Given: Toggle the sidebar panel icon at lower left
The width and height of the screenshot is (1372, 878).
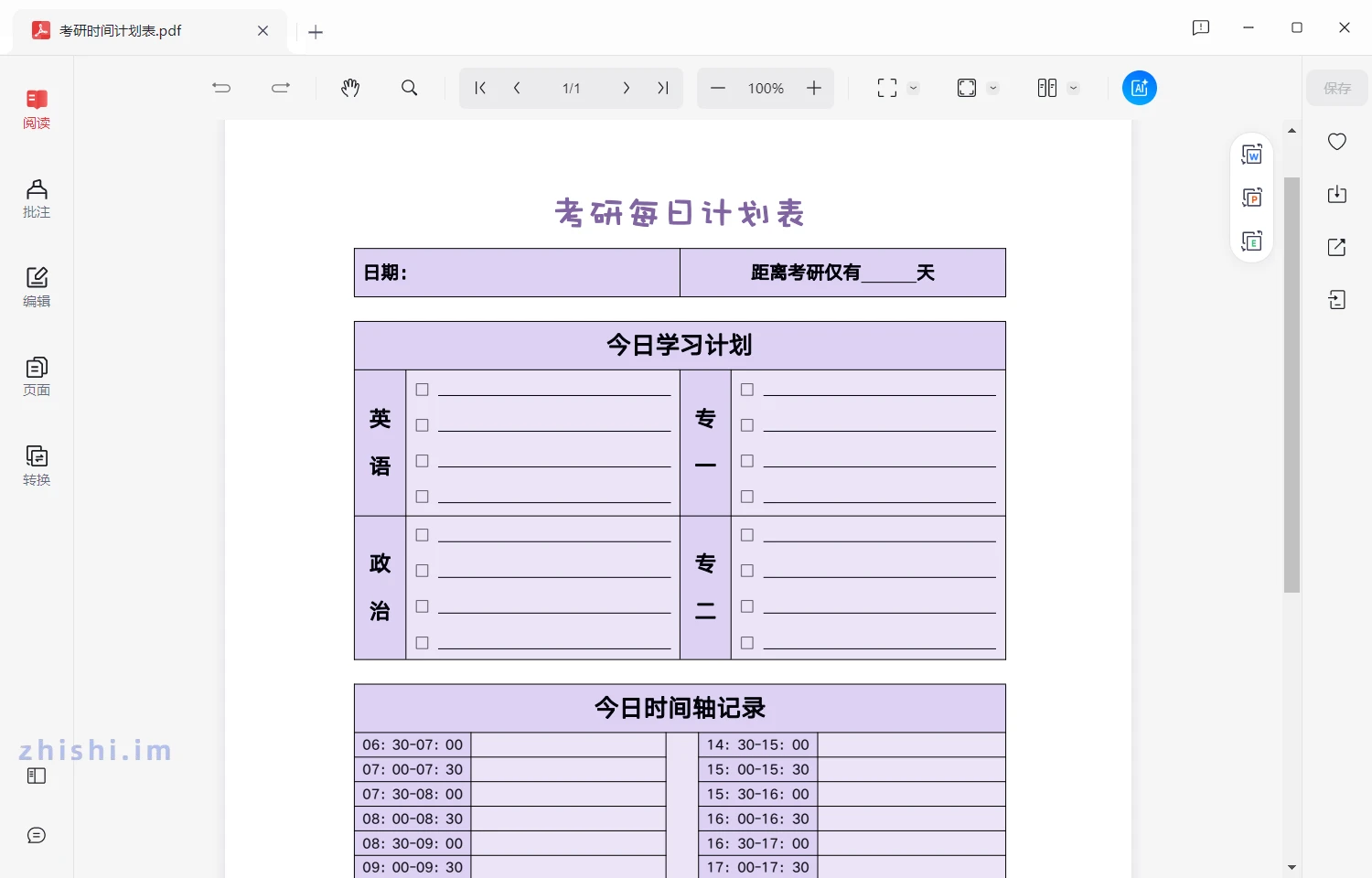Looking at the screenshot, I should click(37, 776).
